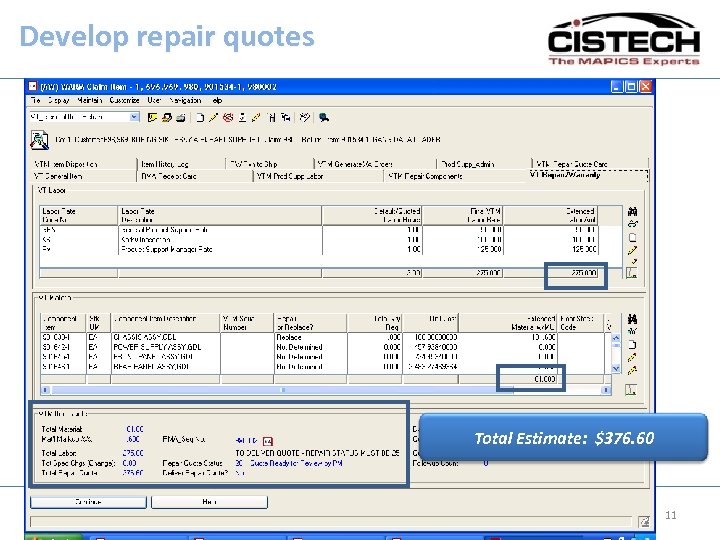
Task: Open the Maintain menu
Action: pos(90,100)
